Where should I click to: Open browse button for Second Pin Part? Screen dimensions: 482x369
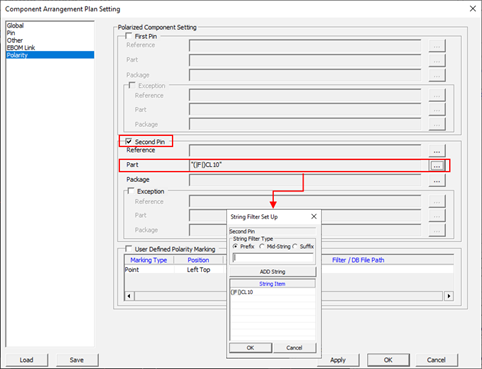click(x=437, y=166)
